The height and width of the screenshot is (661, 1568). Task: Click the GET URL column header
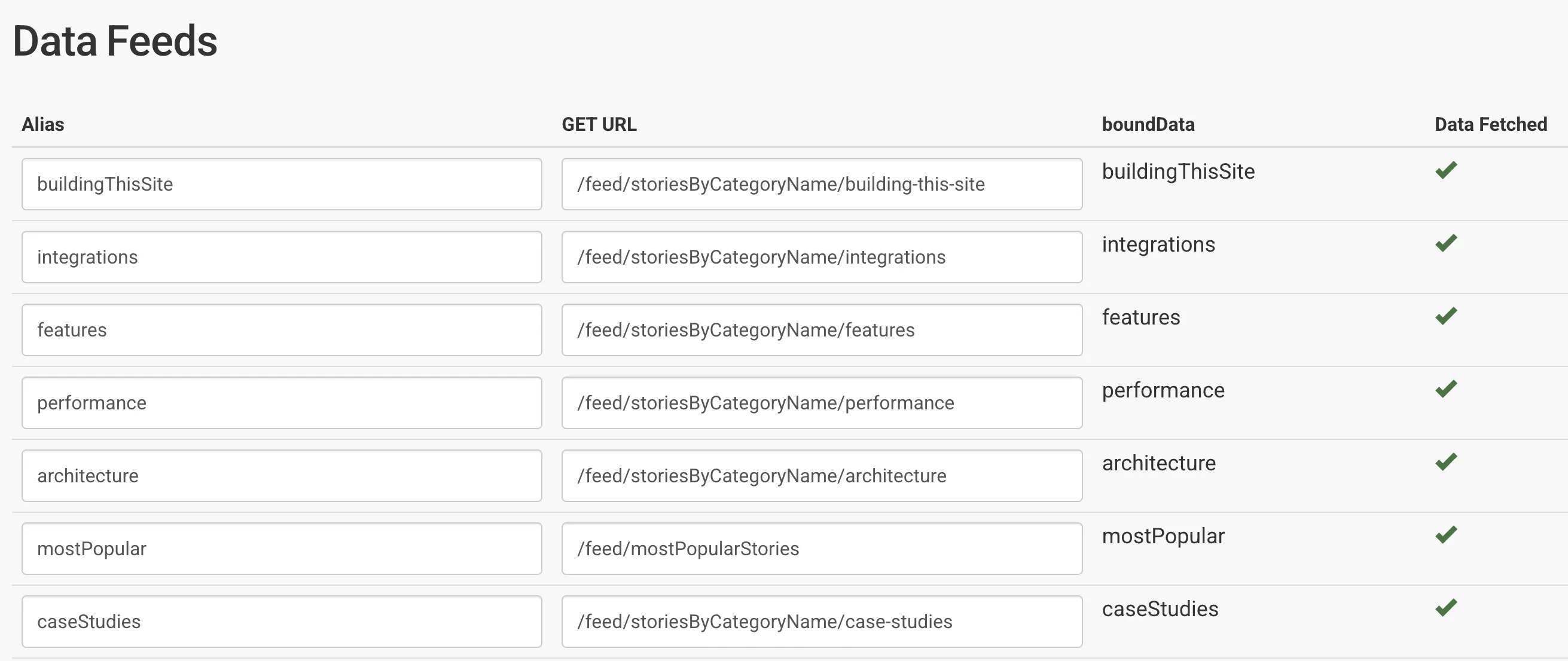599,125
